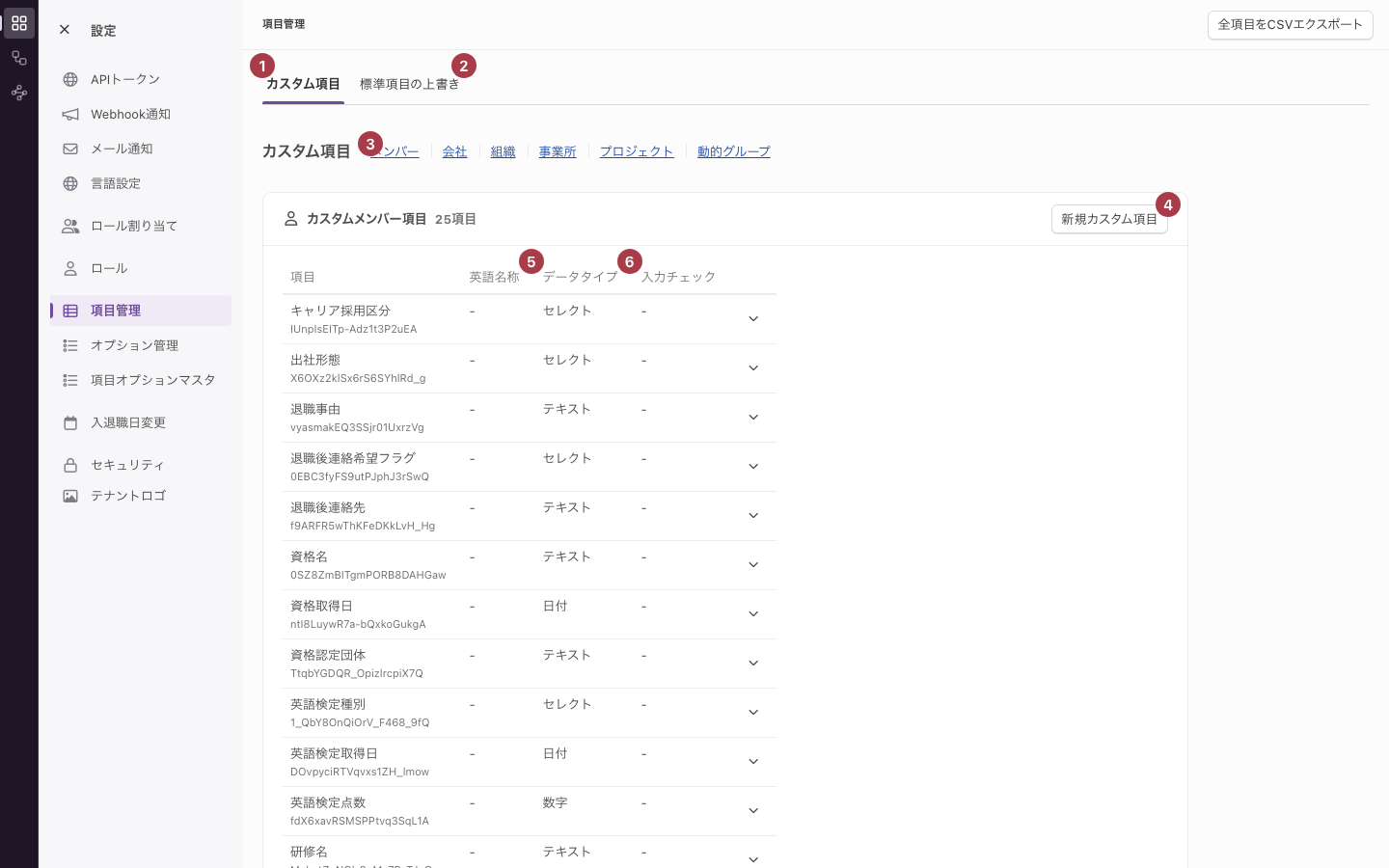
Task: Open the organization chart icon in left rail
Action: pyautogui.click(x=19, y=58)
